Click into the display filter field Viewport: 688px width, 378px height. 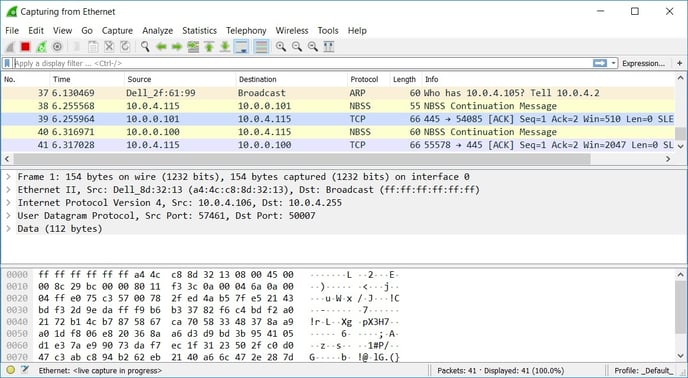303,63
